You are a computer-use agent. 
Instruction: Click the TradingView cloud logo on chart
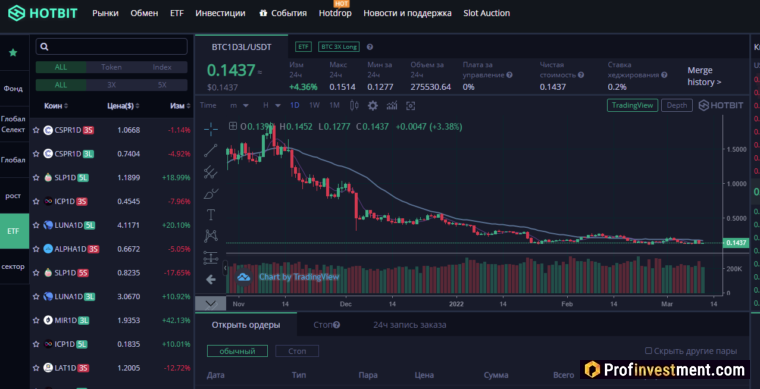pos(243,277)
